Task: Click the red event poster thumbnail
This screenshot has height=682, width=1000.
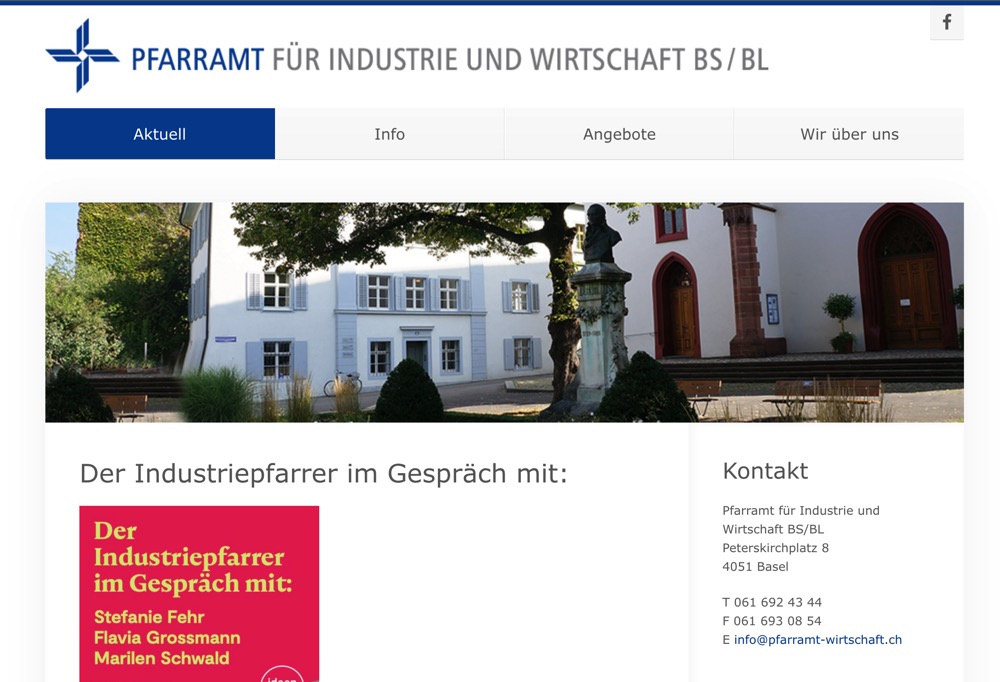Action: (199, 590)
